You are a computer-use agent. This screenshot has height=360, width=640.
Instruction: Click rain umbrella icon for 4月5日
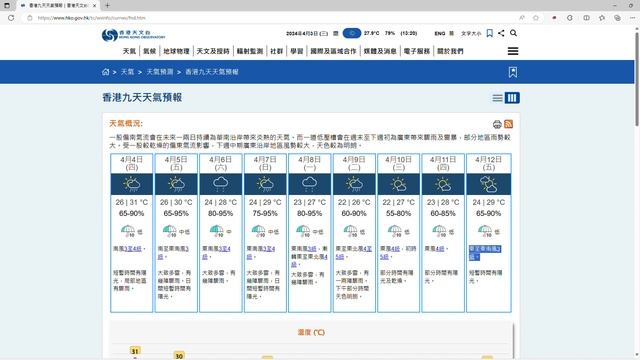(169, 231)
